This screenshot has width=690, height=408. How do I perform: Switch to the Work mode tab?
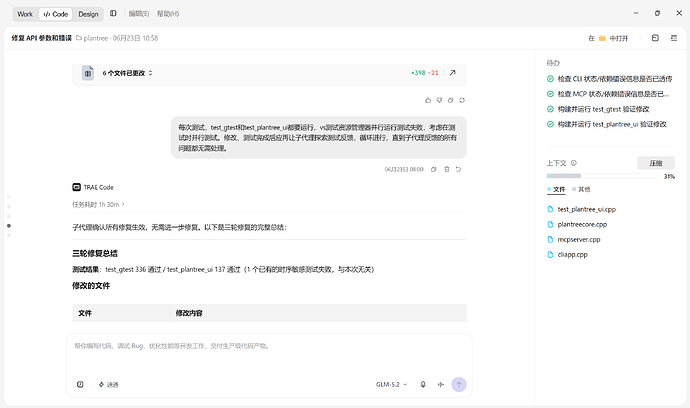coord(25,14)
